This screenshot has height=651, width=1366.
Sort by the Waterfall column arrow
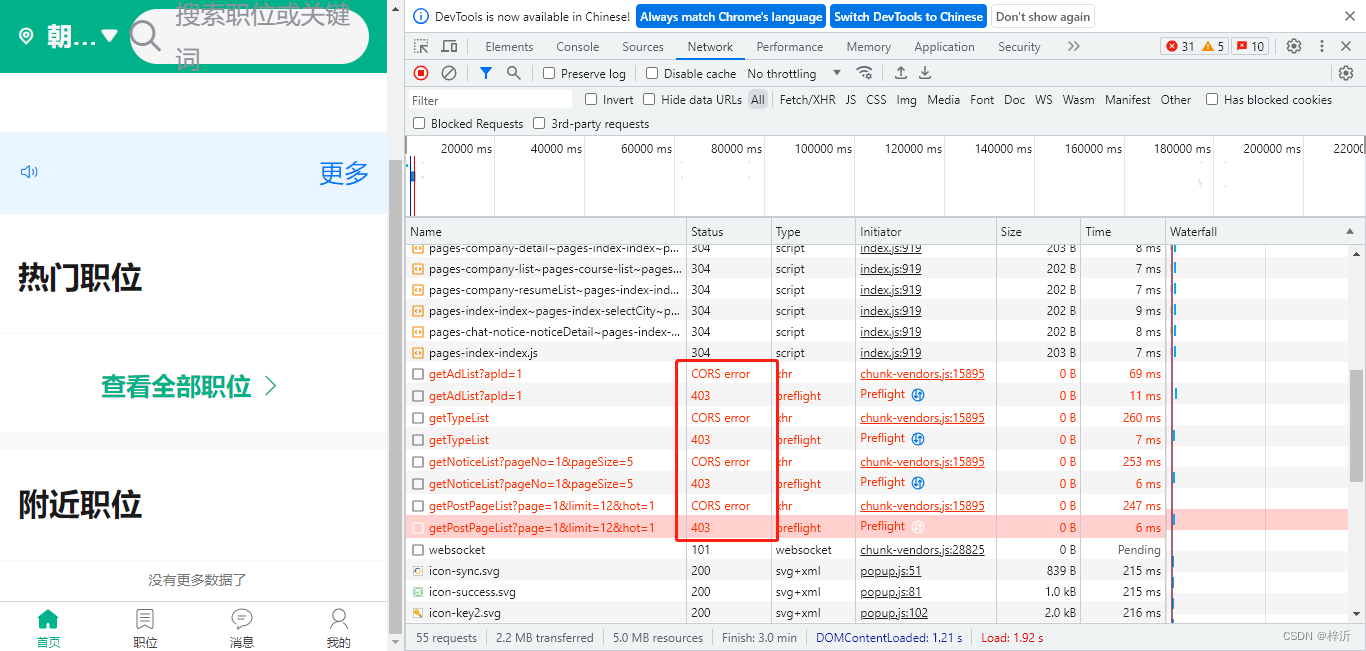pos(1351,231)
